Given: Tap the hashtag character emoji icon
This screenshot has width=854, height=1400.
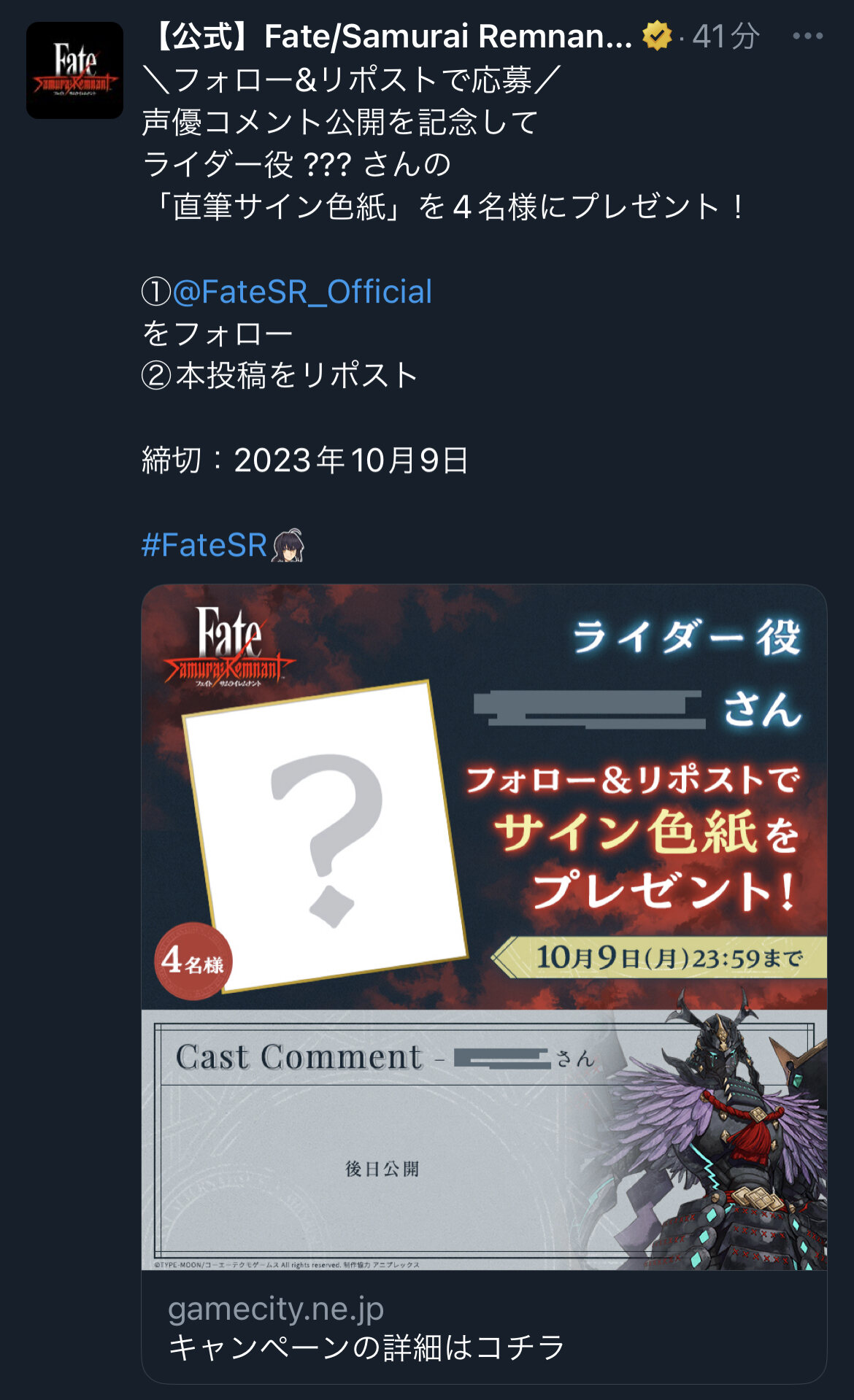Looking at the screenshot, I should [x=288, y=545].
